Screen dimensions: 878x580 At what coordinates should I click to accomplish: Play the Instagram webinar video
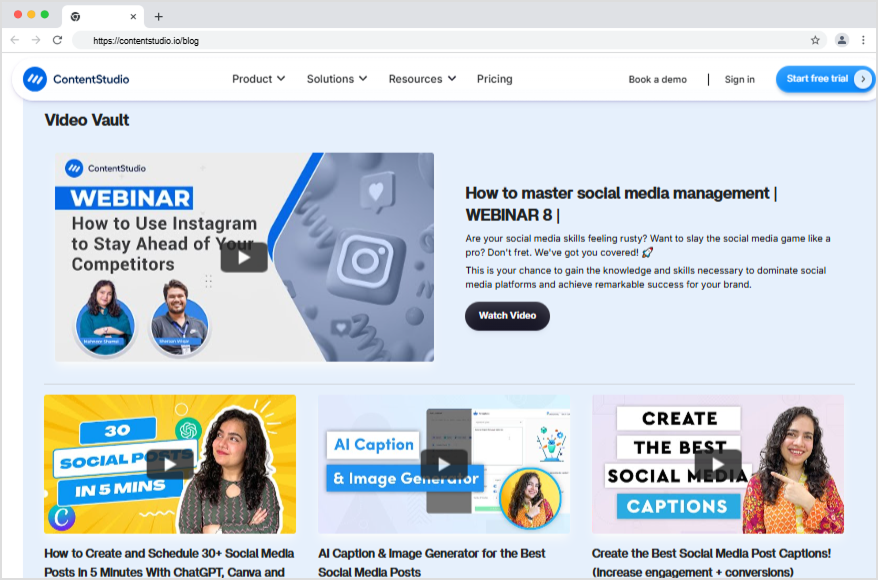pyautogui.click(x=244, y=258)
